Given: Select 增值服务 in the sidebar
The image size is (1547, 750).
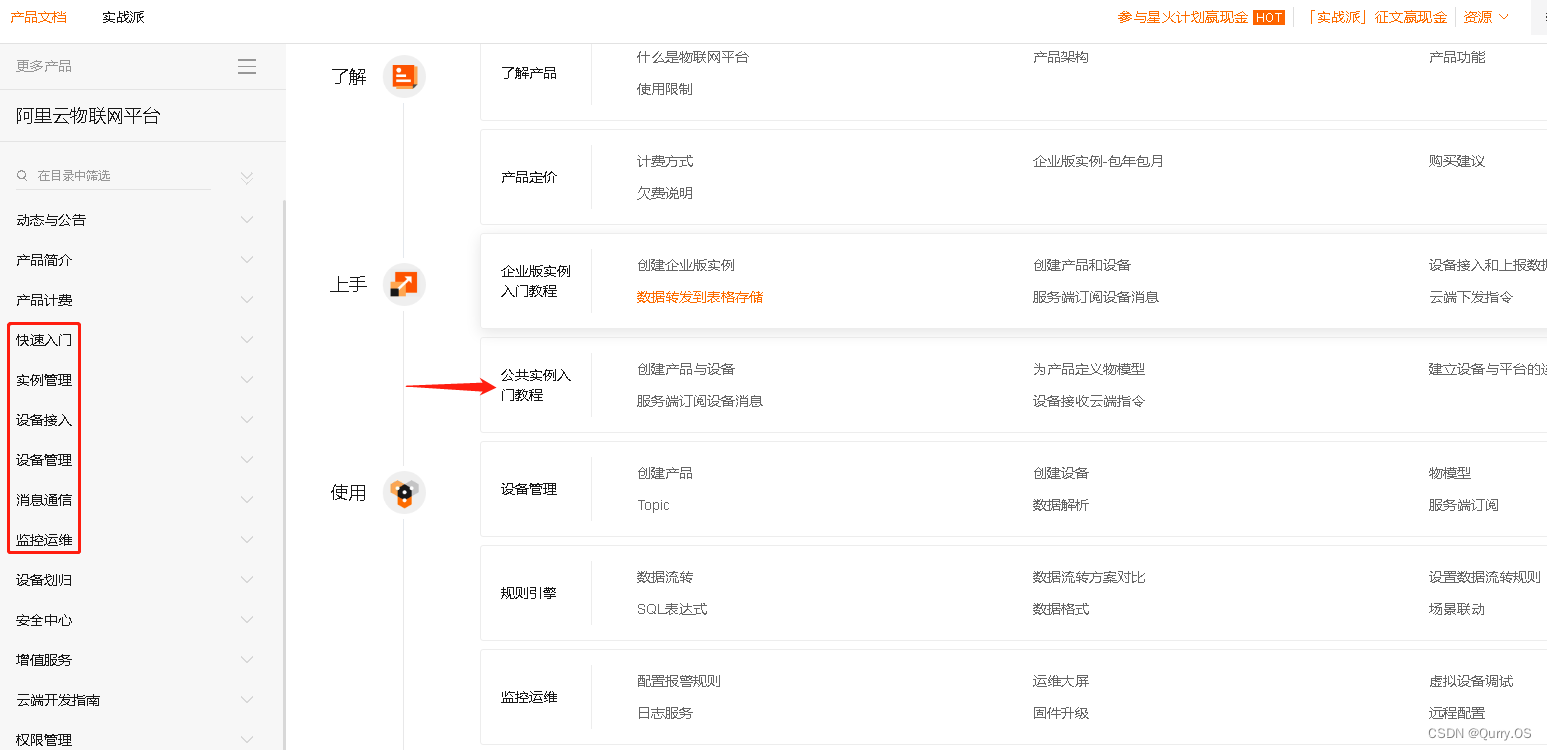Looking at the screenshot, I should tap(44, 660).
